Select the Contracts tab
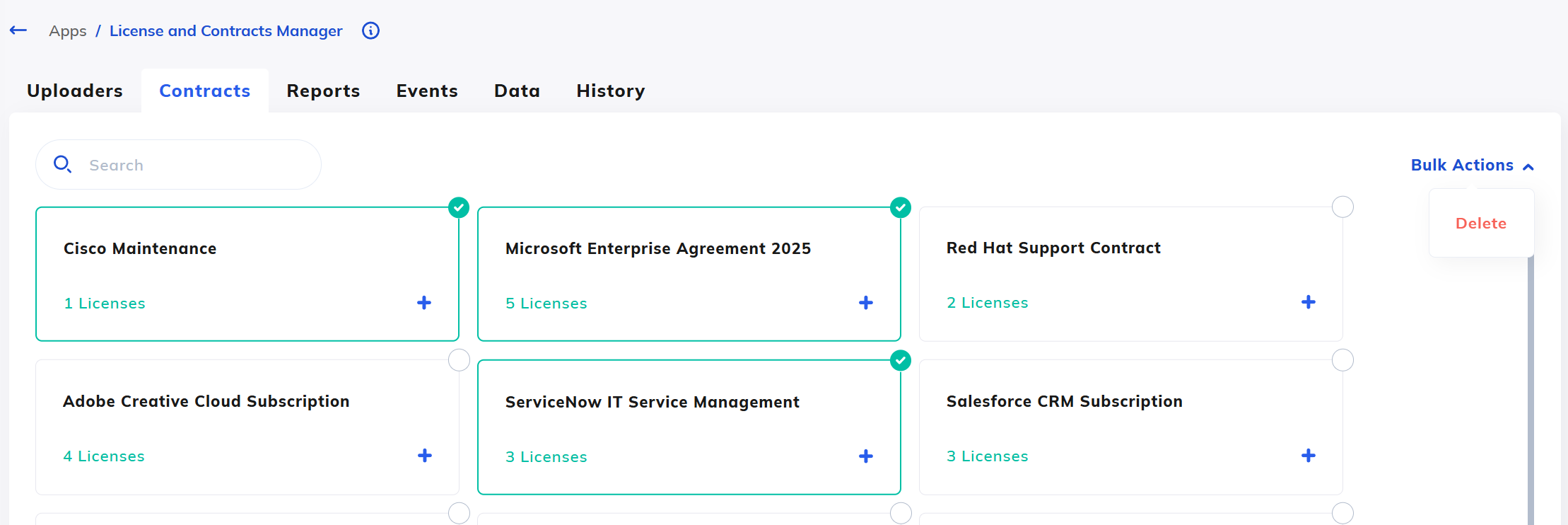Viewport: 1568px width, 525px height. click(x=205, y=91)
